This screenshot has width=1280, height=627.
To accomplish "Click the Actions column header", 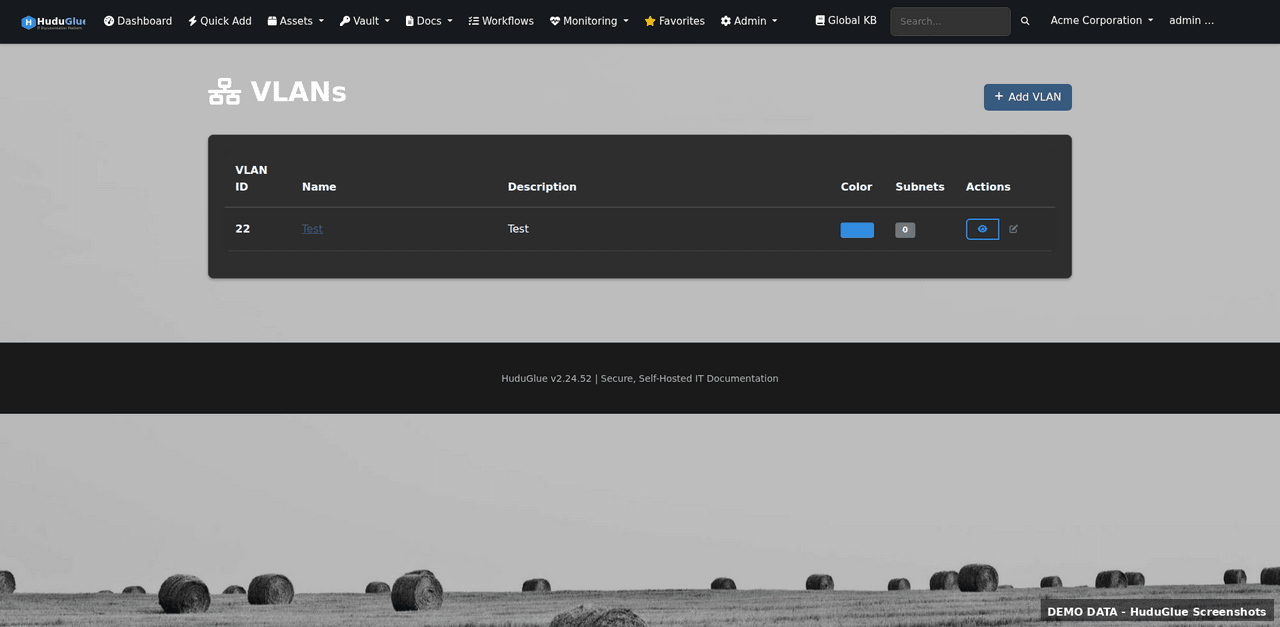I will pyautogui.click(x=988, y=187).
